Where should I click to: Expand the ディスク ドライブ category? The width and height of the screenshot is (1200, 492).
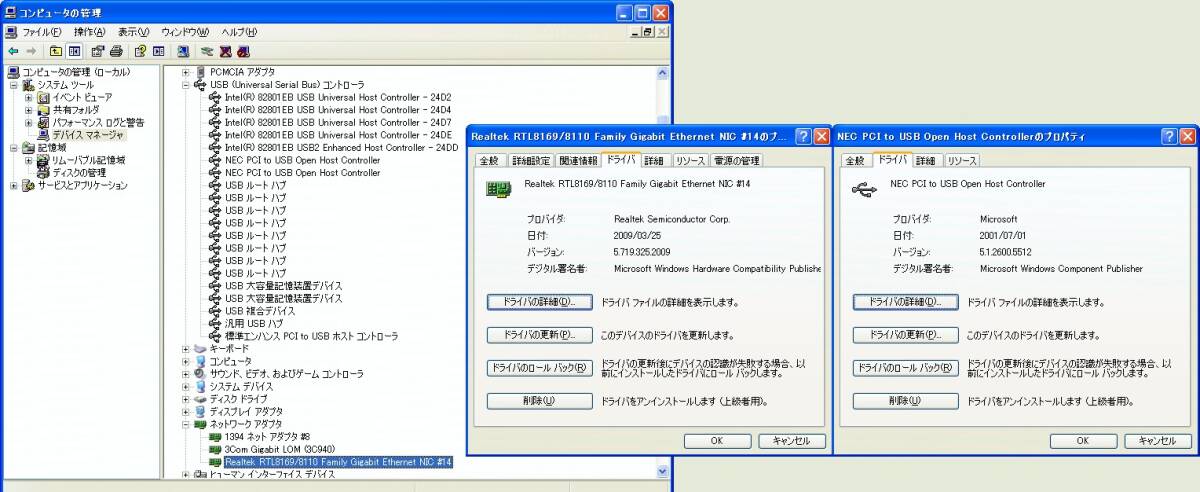click(186, 398)
